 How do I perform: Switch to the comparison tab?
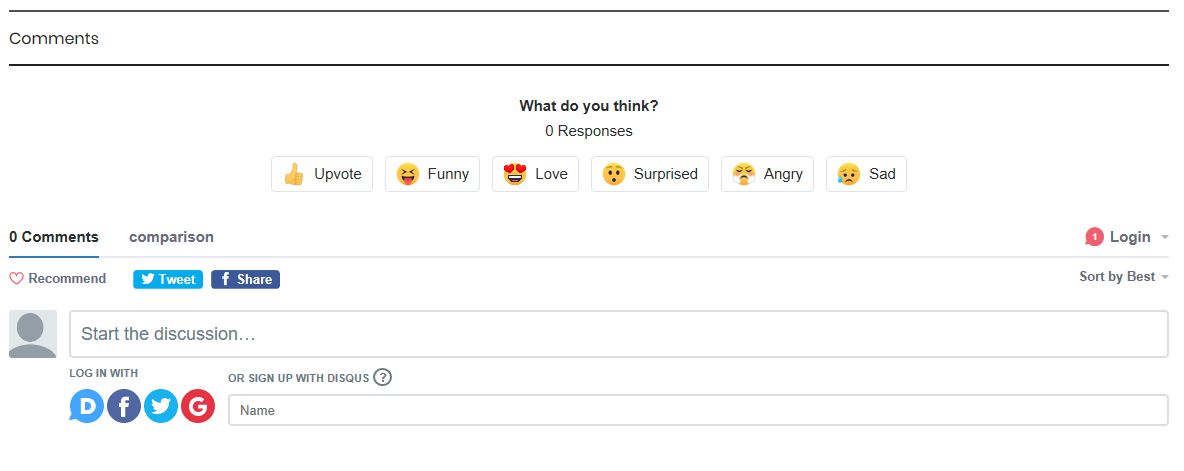coord(171,237)
